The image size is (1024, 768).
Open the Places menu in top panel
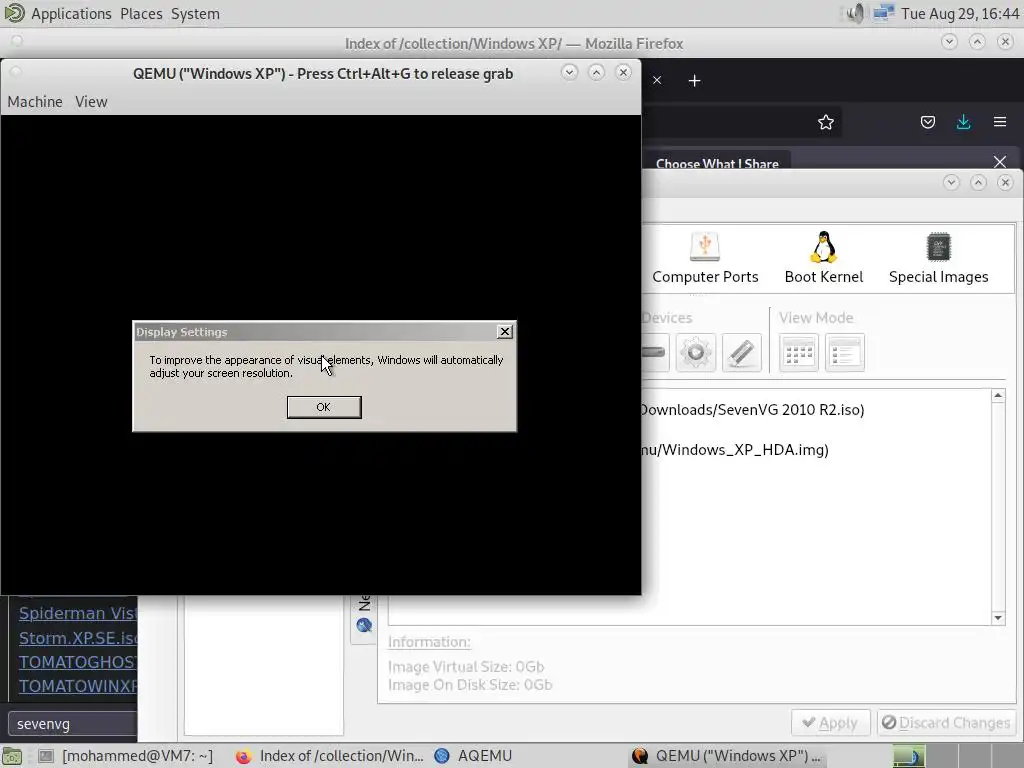[x=141, y=13]
